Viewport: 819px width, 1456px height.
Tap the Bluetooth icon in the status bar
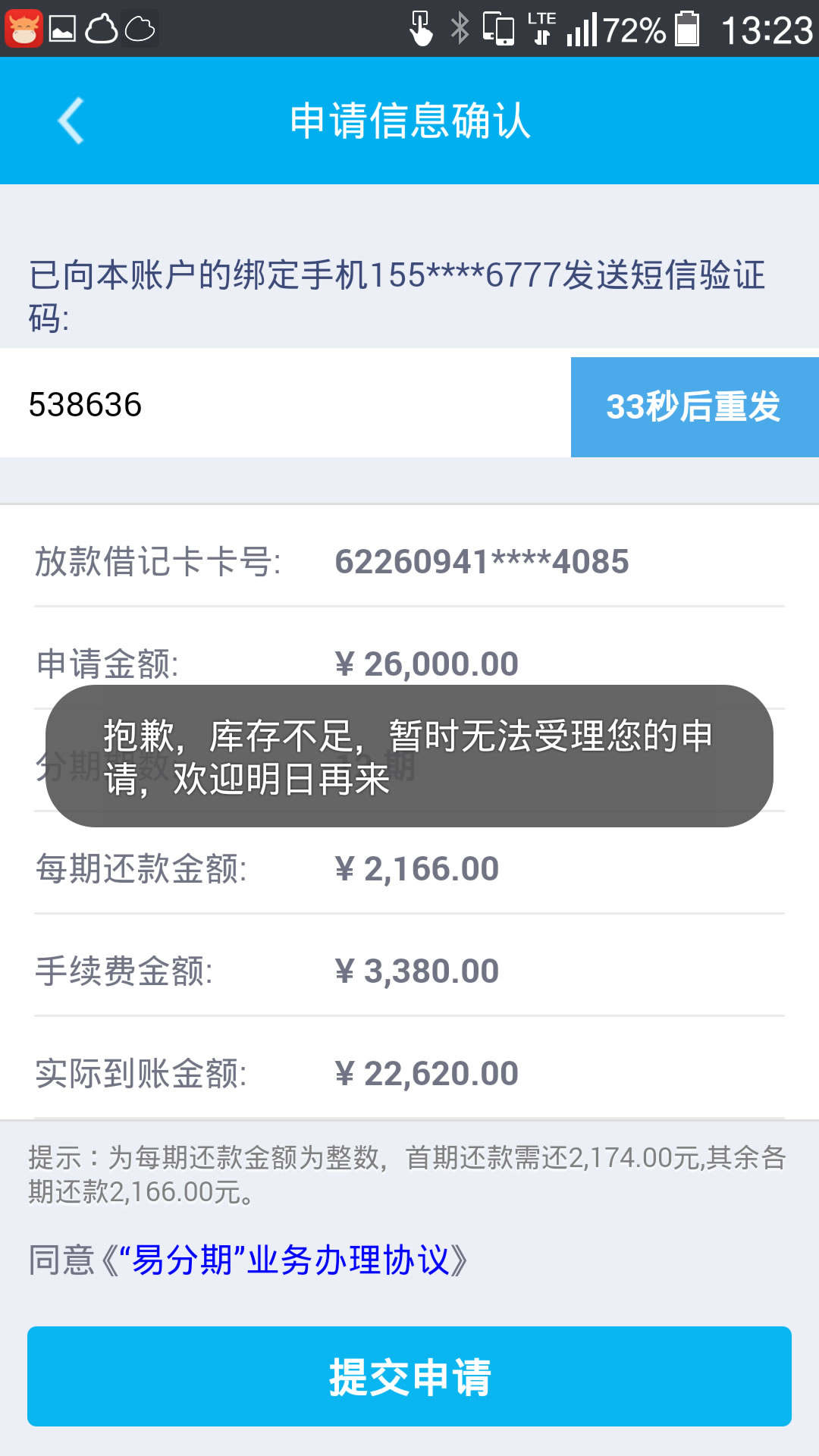tap(460, 29)
